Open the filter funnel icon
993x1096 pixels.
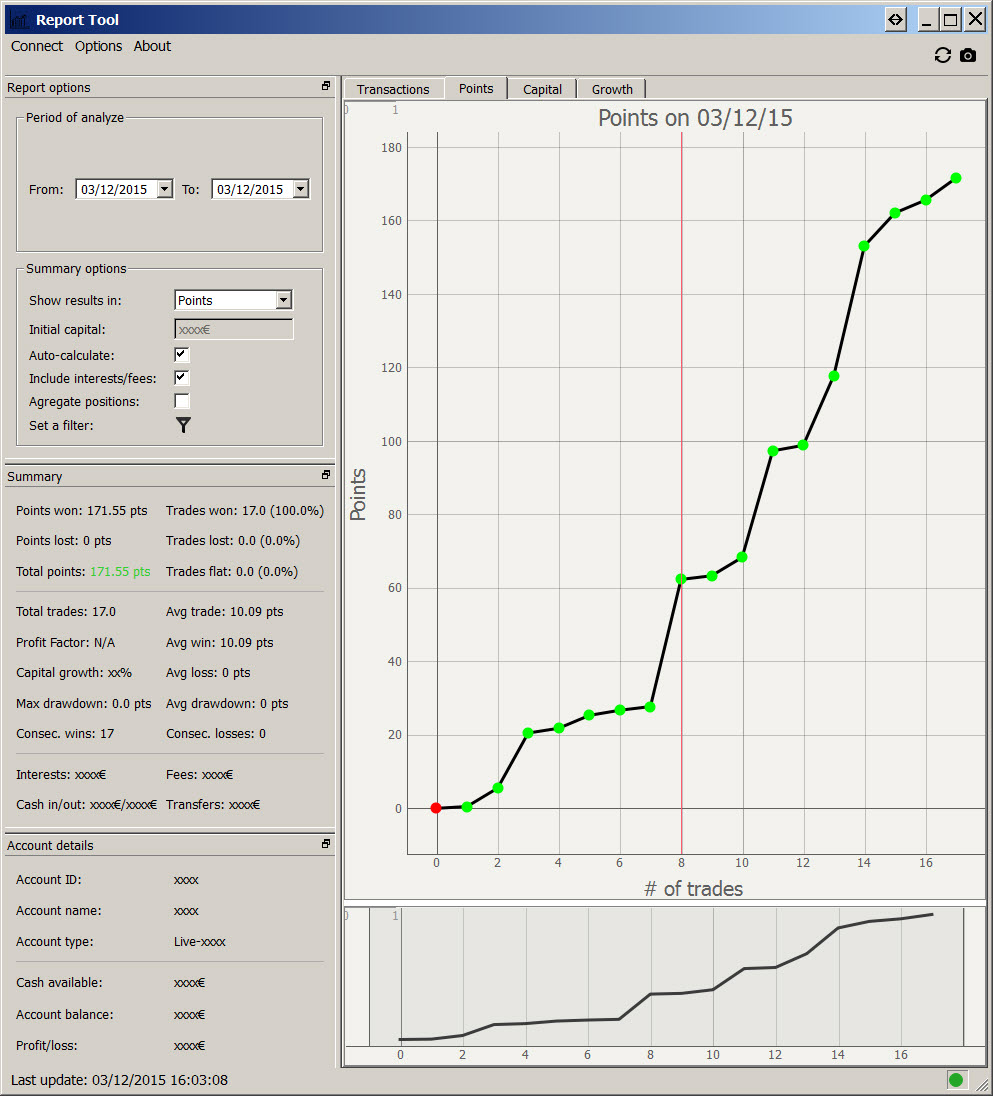(183, 425)
